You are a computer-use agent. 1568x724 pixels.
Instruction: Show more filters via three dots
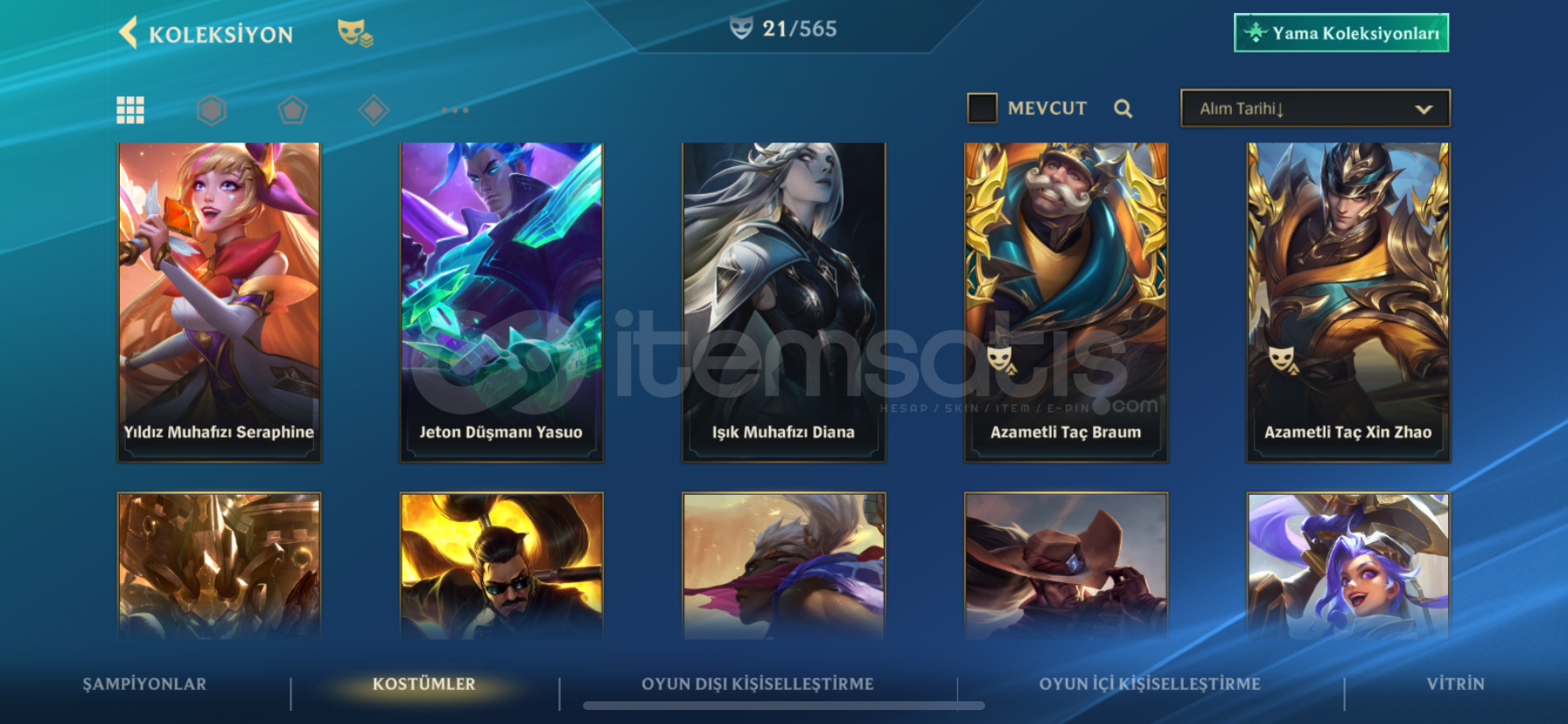point(455,109)
